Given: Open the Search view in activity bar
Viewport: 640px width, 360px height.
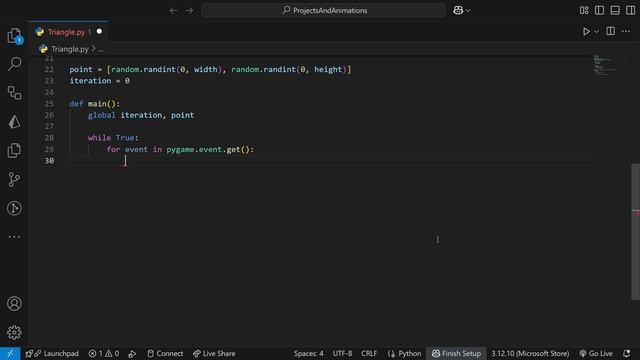Looking at the screenshot, I should pyautogui.click(x=14, y=64).
